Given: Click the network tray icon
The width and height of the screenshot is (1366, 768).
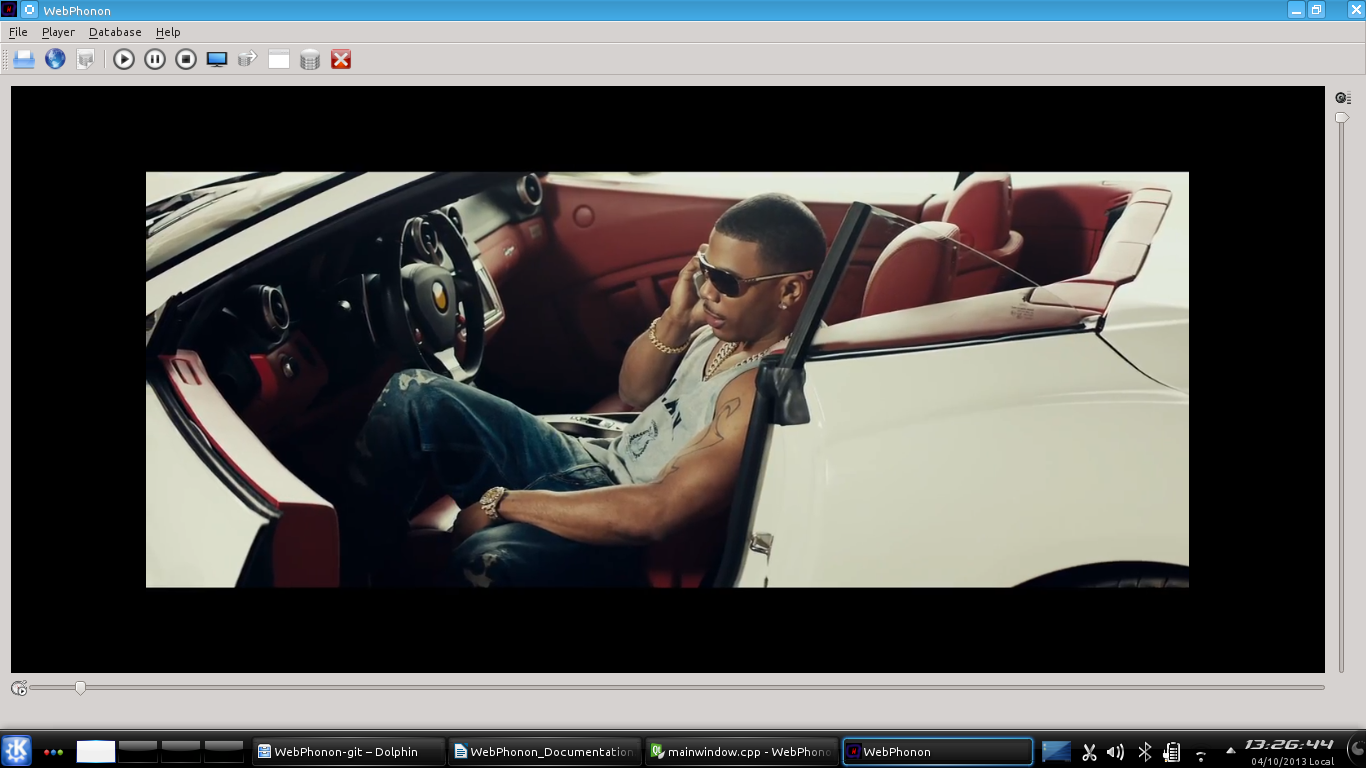Looking at the screenshot, I should point(1201,755).
